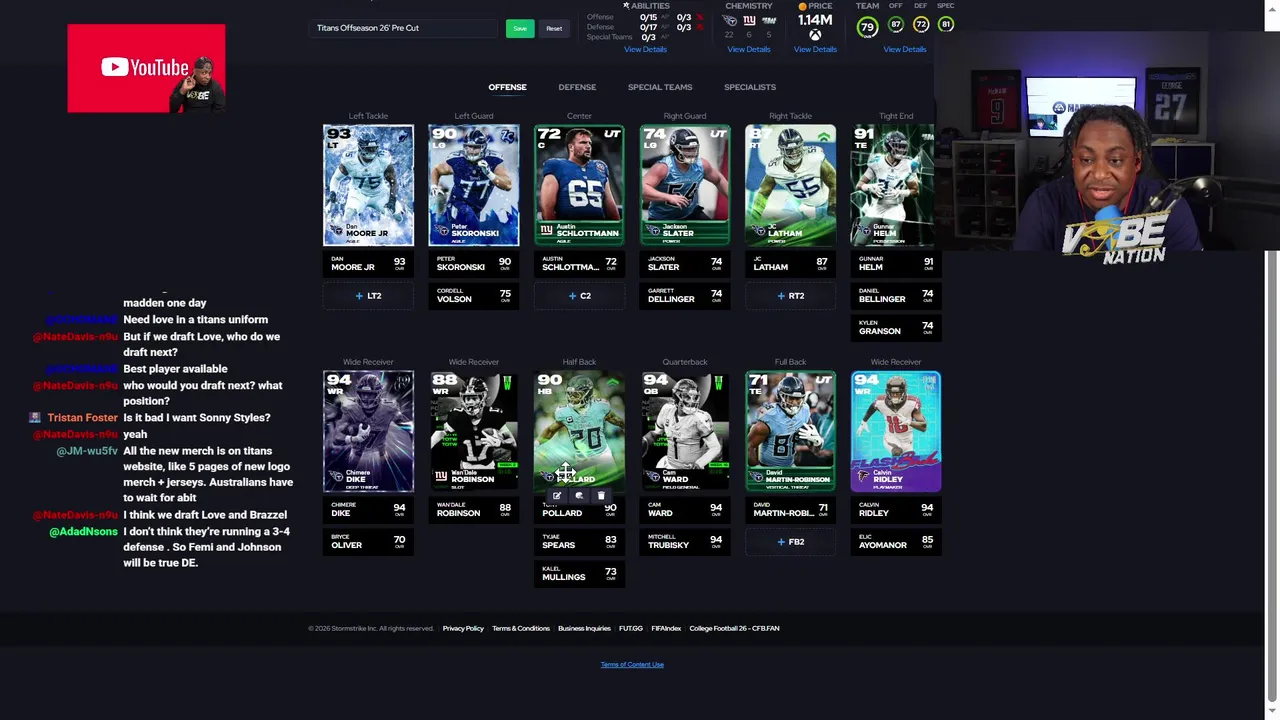Select the Peter Skoronski left guard card
The image size is (1280, 720).
[x=474, y=185]
